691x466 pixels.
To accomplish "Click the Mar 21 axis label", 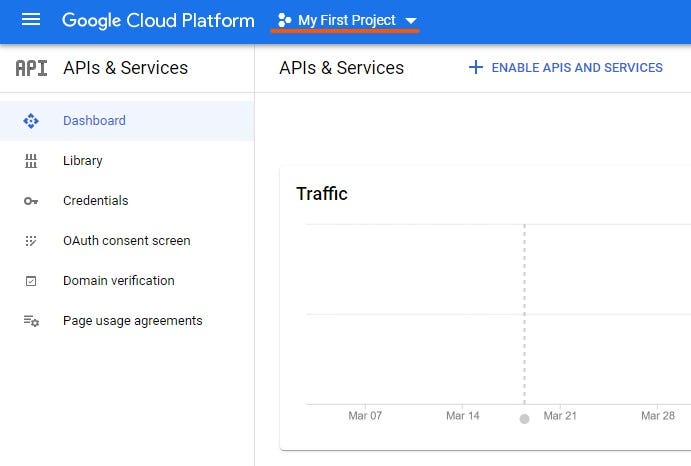I will point(560,416).
